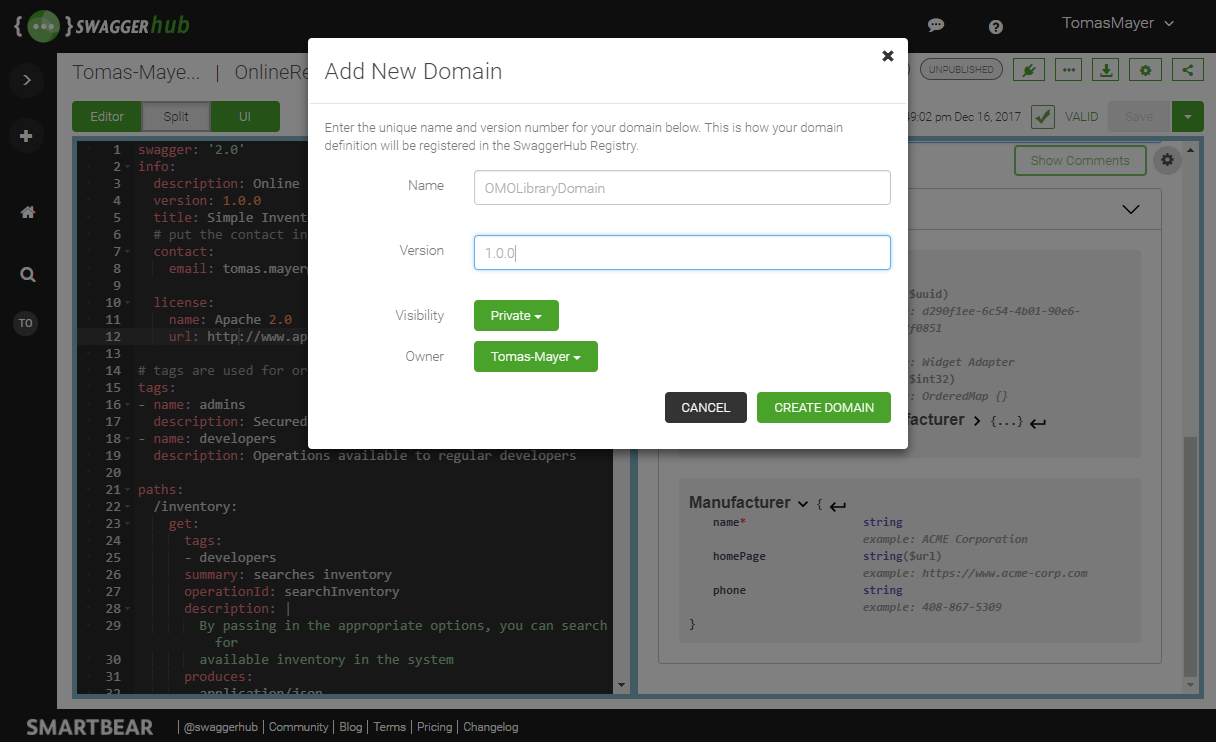Screen dimensions: 1216x742
Task: Open the Visibility Private dropdown
Action: pos(516,316)
